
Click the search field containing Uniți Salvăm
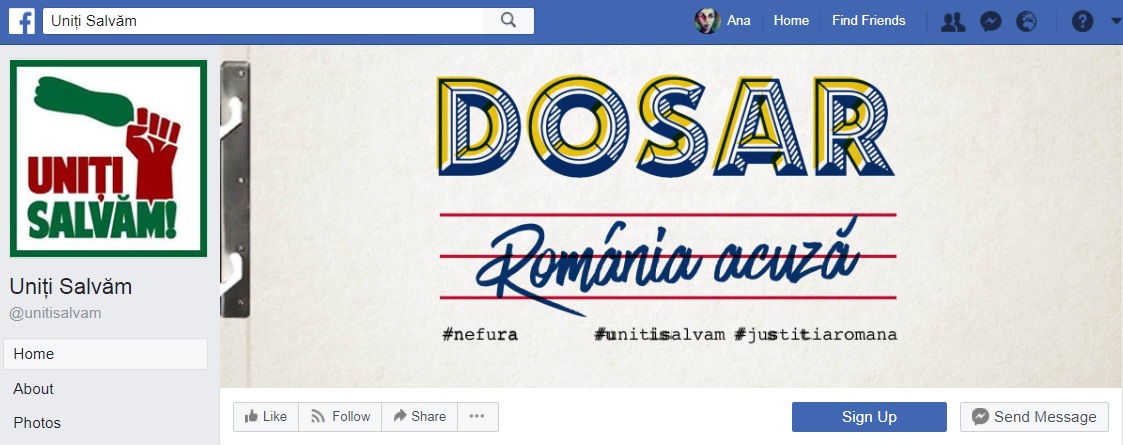[x=263, y=21]
